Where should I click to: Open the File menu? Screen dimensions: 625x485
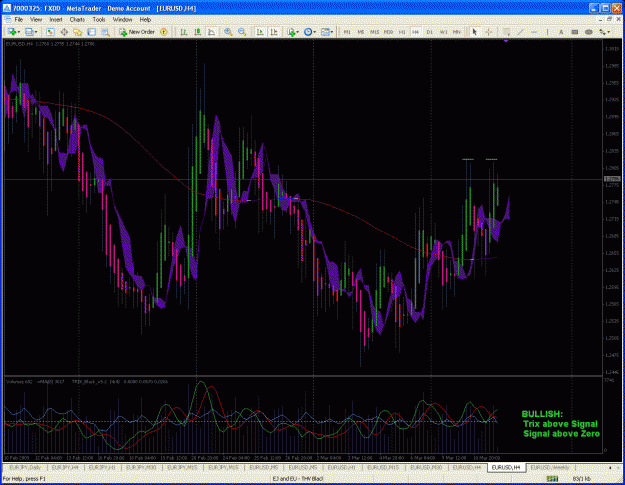click(19, 20)
